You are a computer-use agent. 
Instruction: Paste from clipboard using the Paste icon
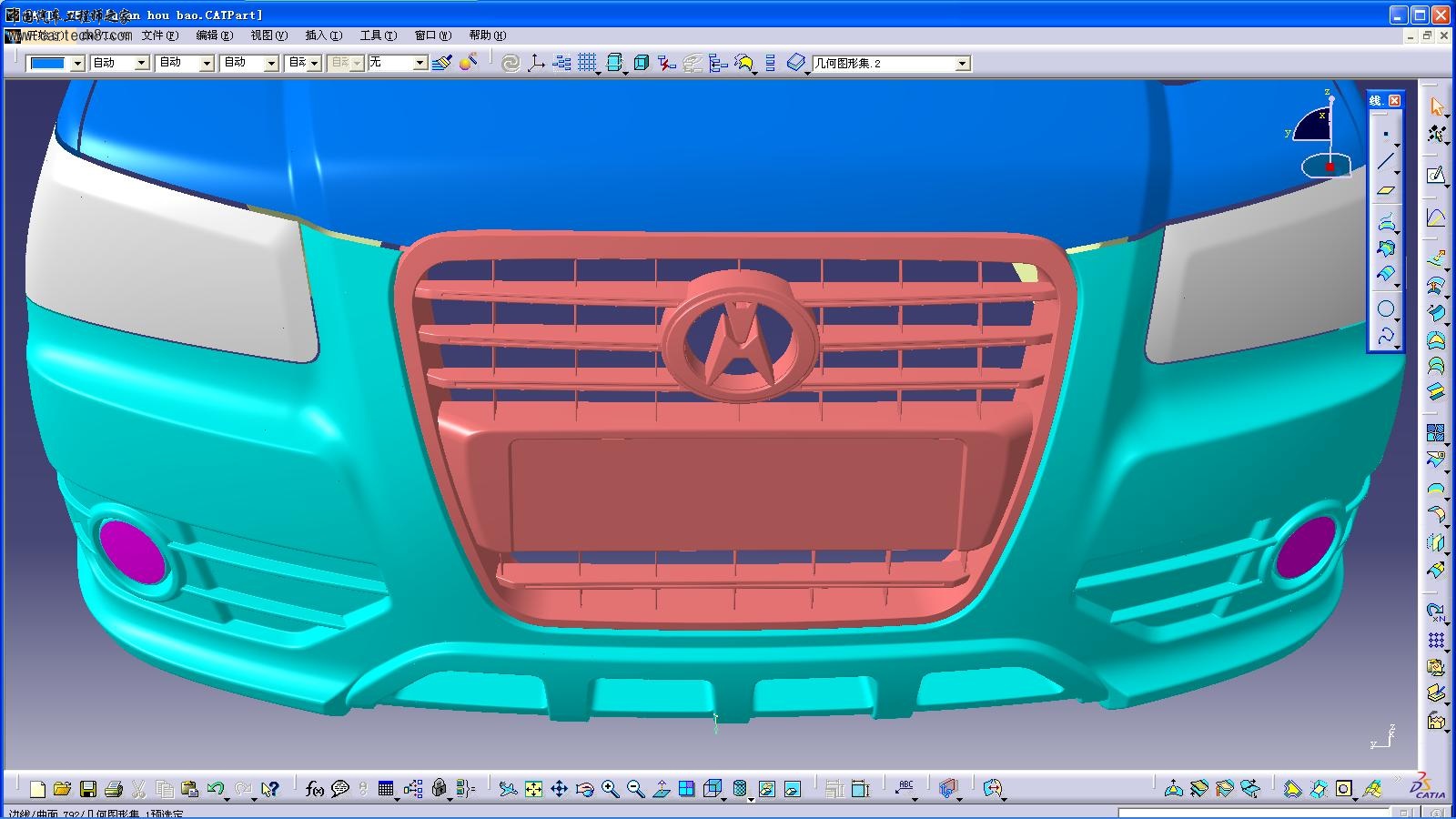pyautogui.click(x=189, y=789)
